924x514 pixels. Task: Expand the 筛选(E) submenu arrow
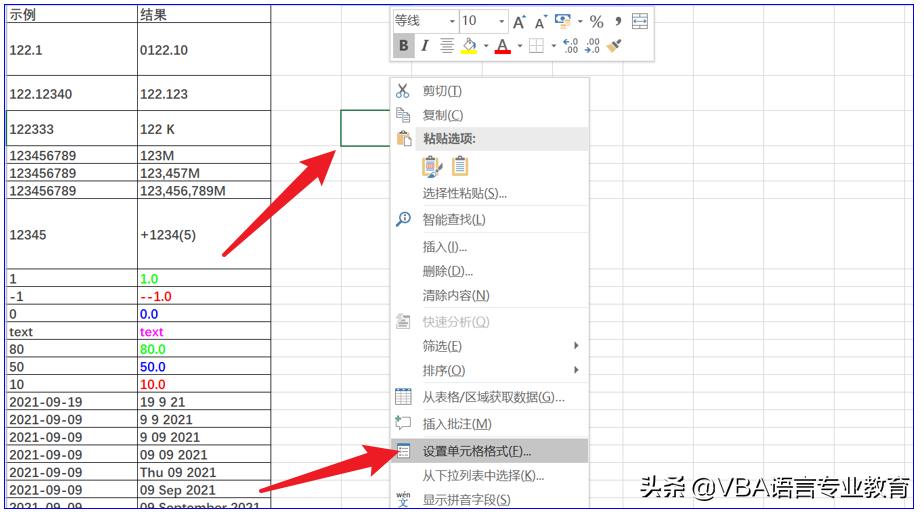tap(576, 345)
